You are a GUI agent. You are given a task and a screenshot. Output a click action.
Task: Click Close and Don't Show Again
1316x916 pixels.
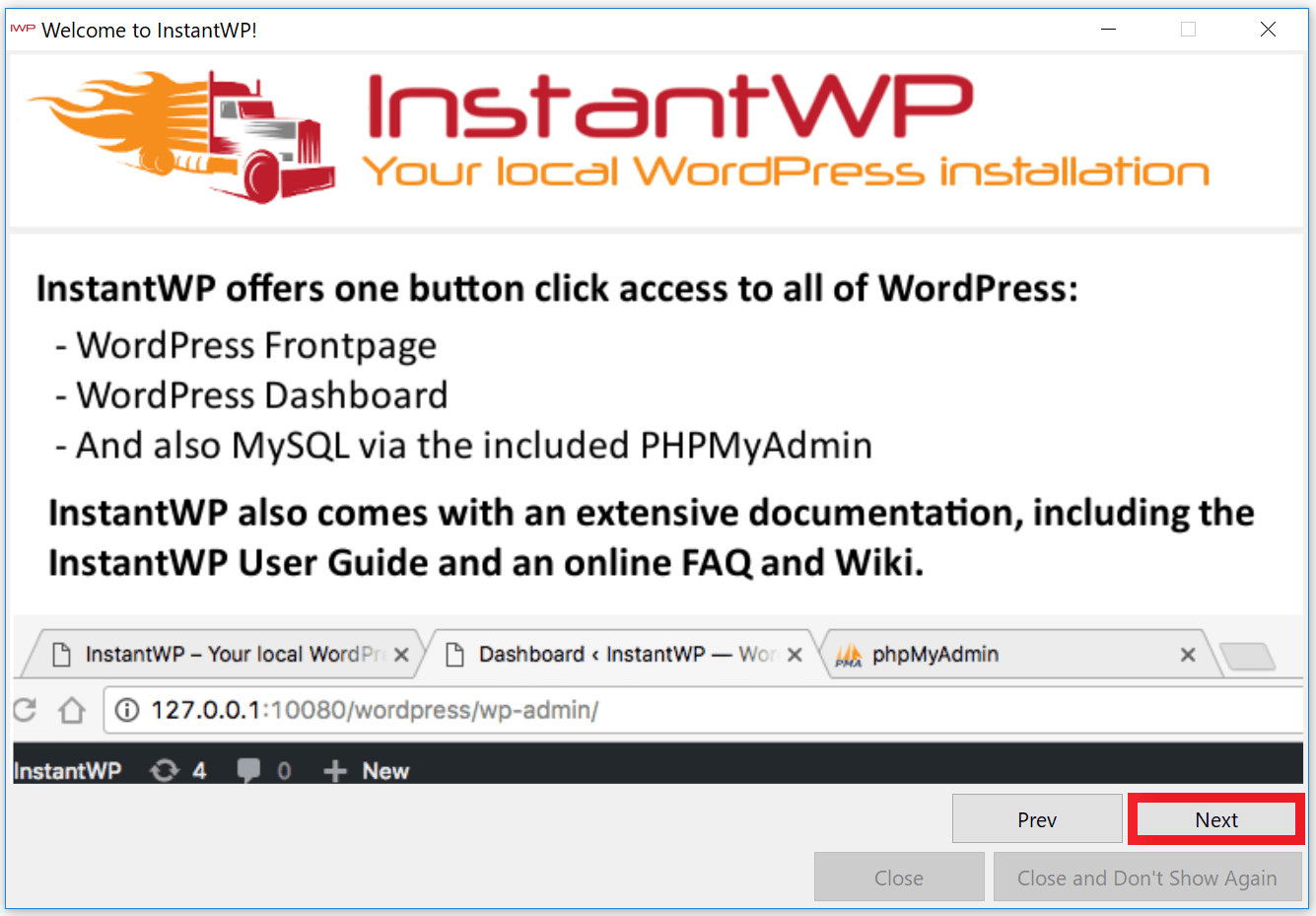(1148, 877)
